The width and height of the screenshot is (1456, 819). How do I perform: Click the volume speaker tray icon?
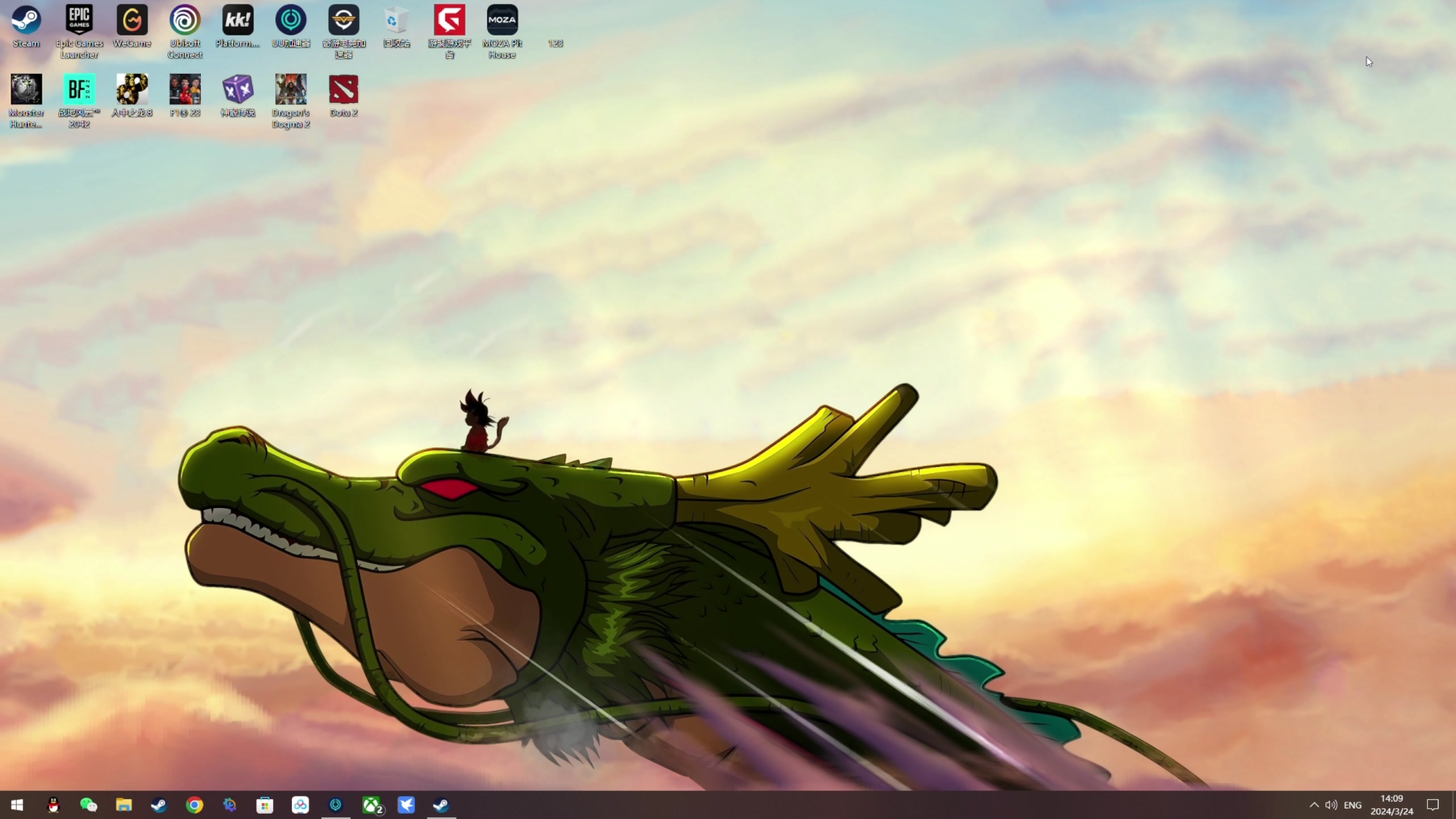[1331, 805]
